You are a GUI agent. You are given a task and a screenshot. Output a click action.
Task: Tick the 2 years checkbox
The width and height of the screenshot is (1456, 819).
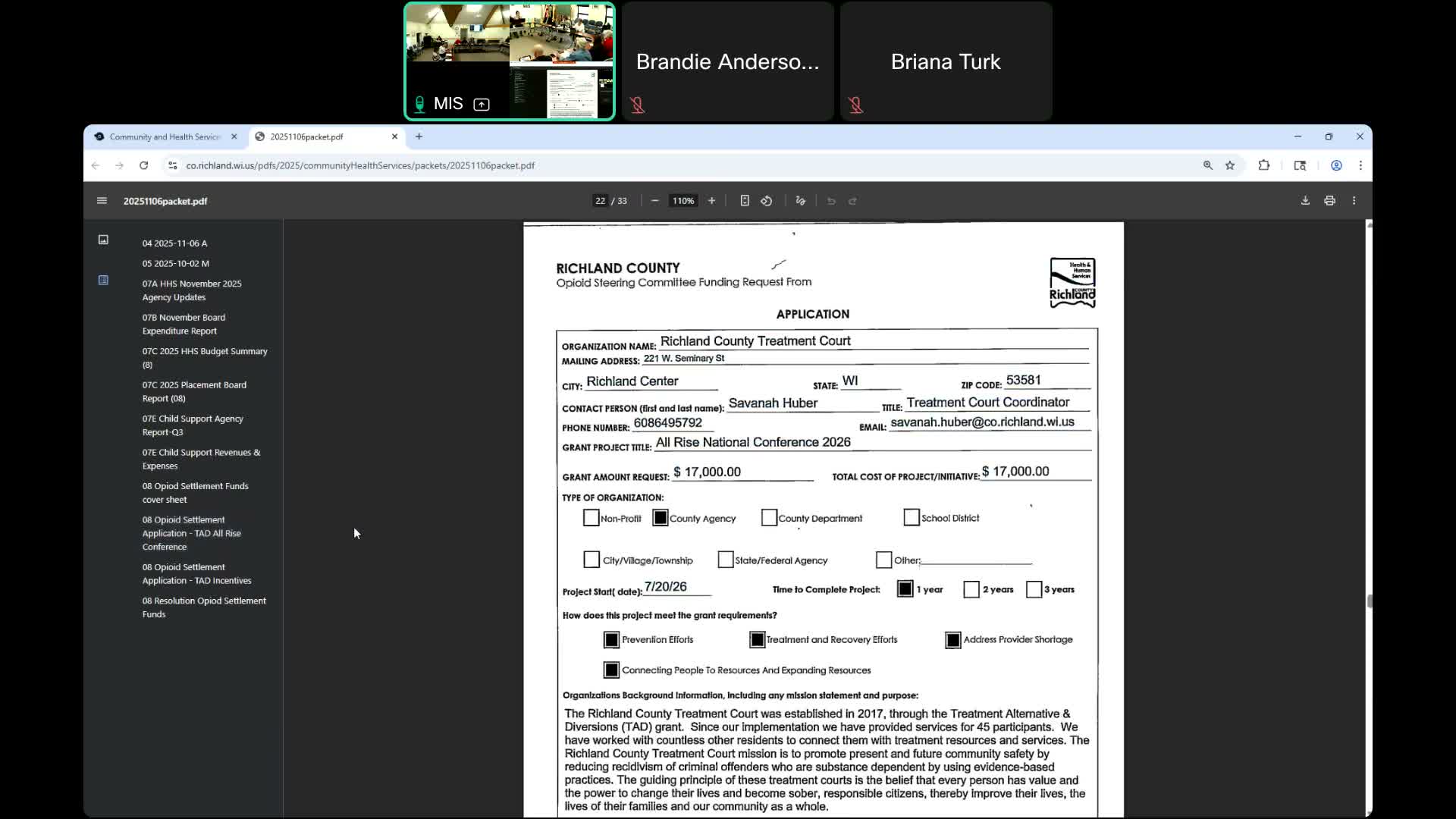point(971,589)
